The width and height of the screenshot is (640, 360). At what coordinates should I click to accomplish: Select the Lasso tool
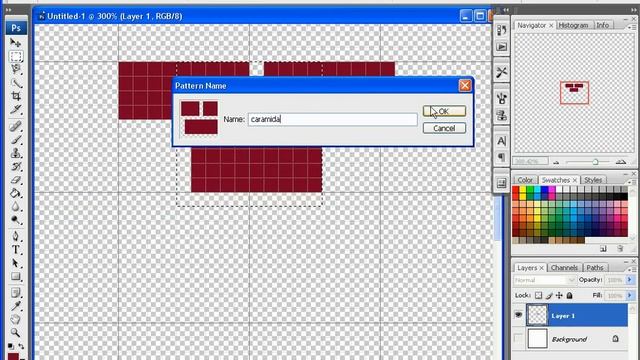pos(16,69)
